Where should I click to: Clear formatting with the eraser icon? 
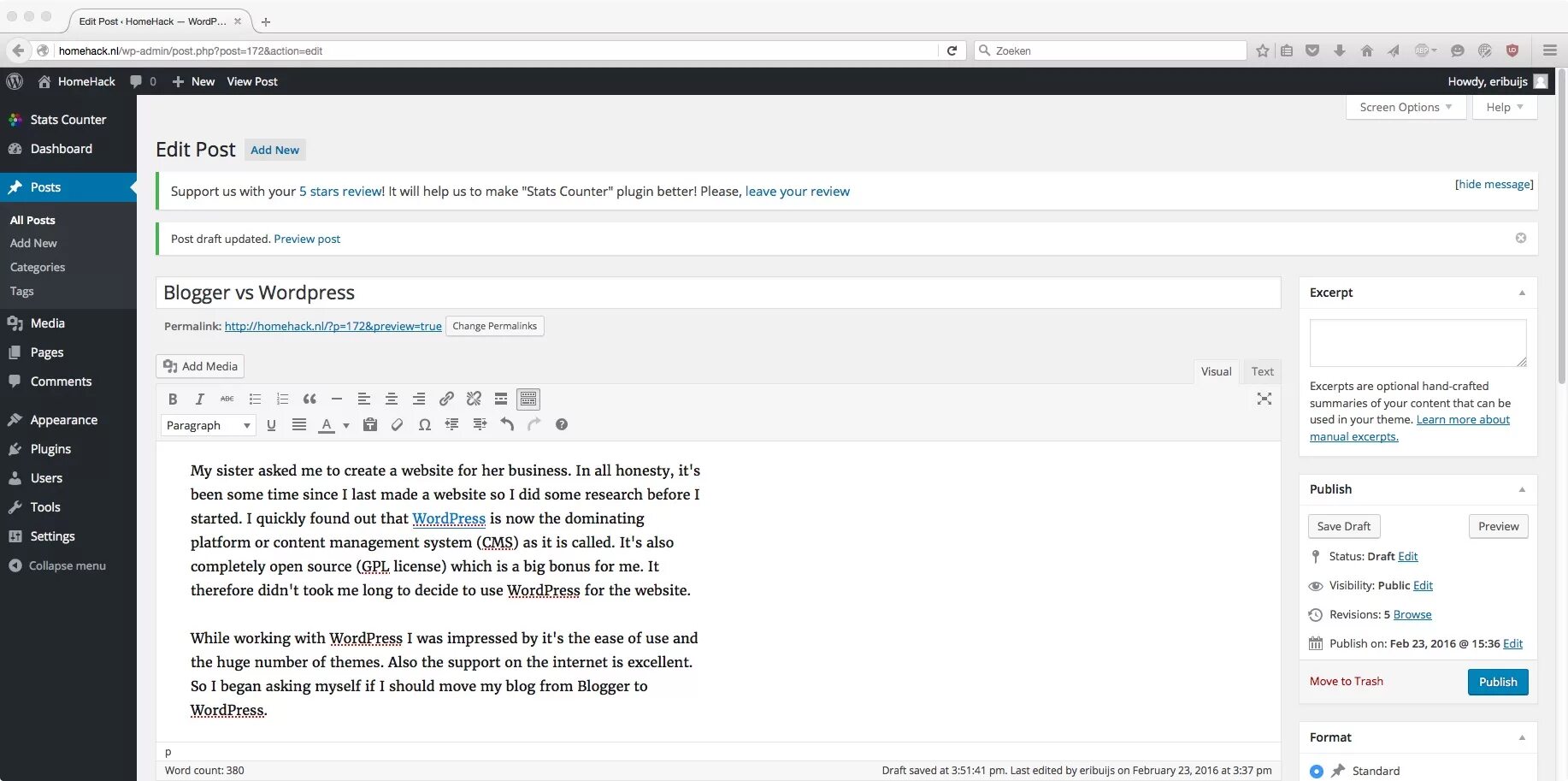point(398,424)
